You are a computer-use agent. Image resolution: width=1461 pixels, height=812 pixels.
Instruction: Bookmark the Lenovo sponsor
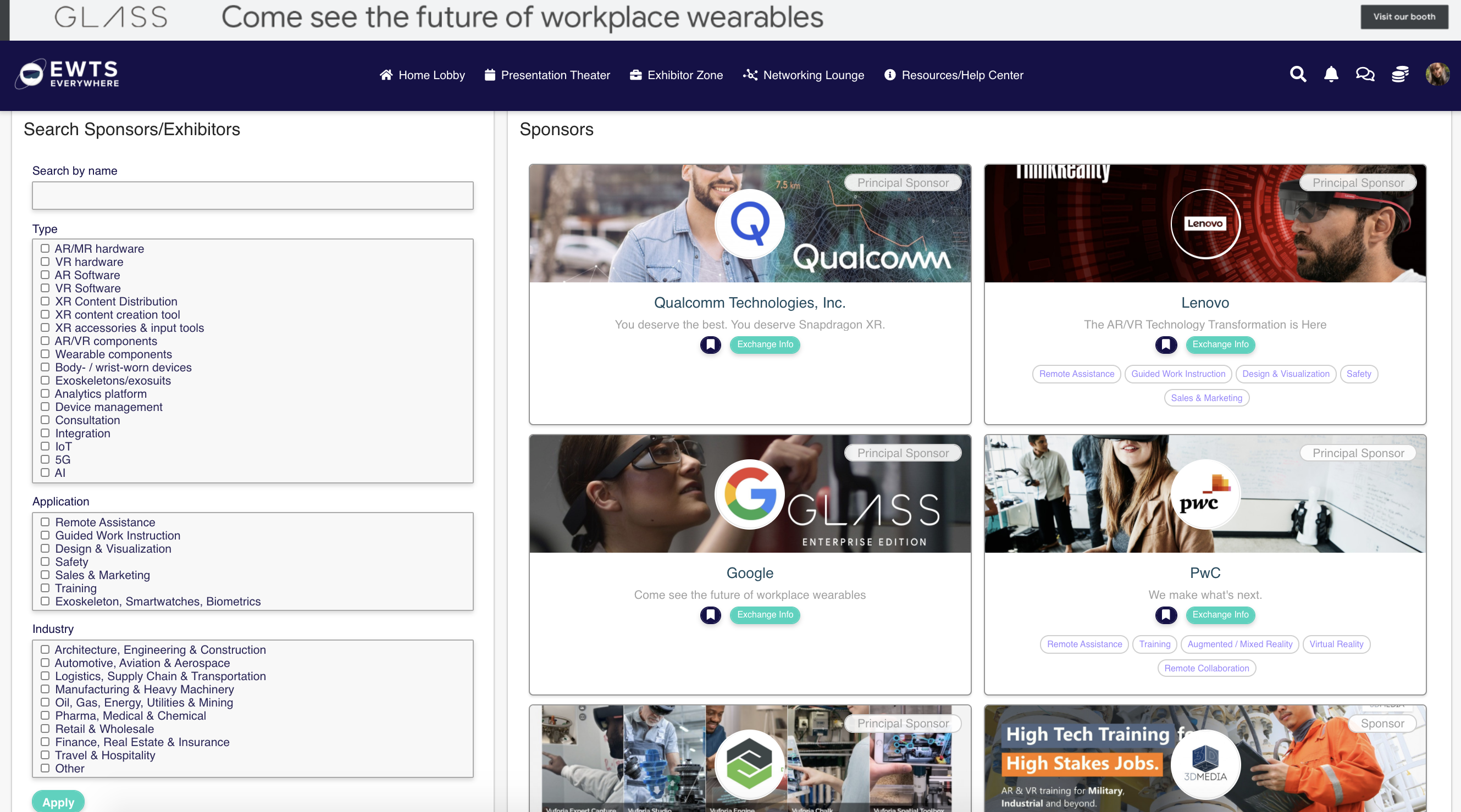coord(1165,345)
